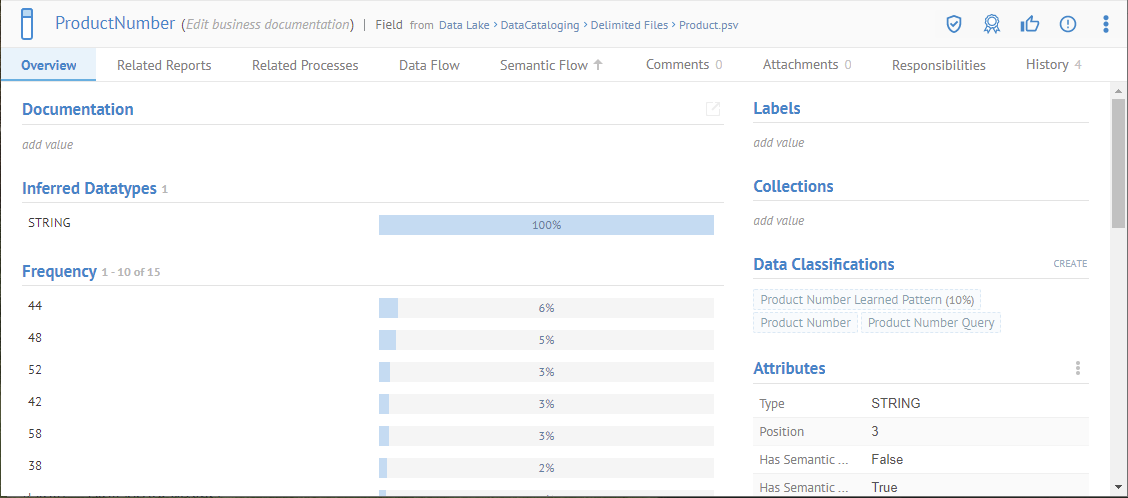Select the Semantic Flow tab

(551, 65)
